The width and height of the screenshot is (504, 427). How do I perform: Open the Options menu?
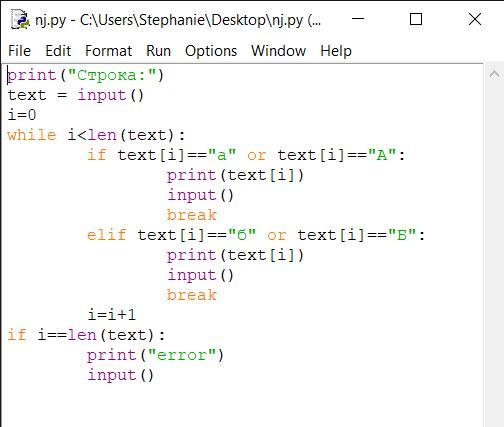point(211,51)
